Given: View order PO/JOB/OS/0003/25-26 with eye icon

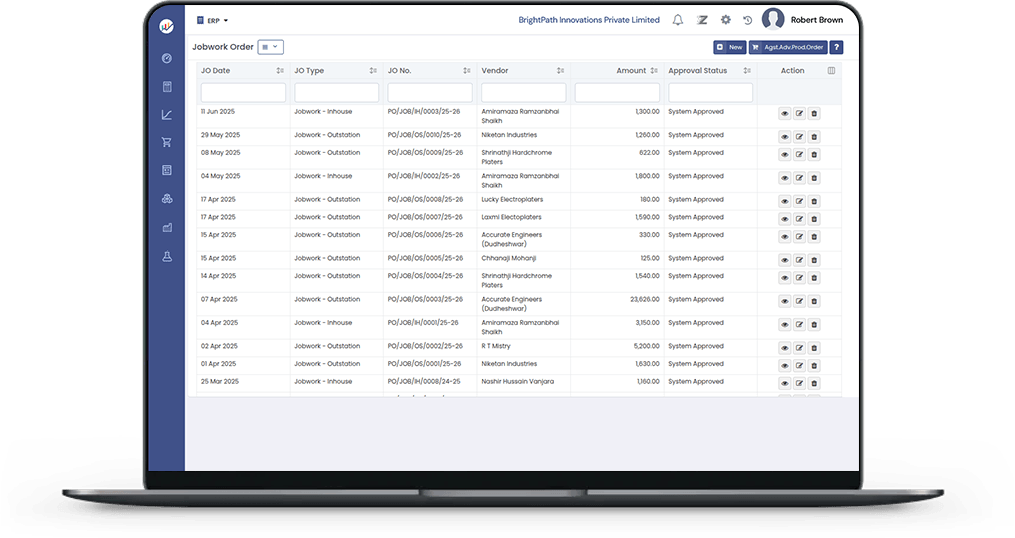Looking at the screenshot, I should [x=785, y=301].
